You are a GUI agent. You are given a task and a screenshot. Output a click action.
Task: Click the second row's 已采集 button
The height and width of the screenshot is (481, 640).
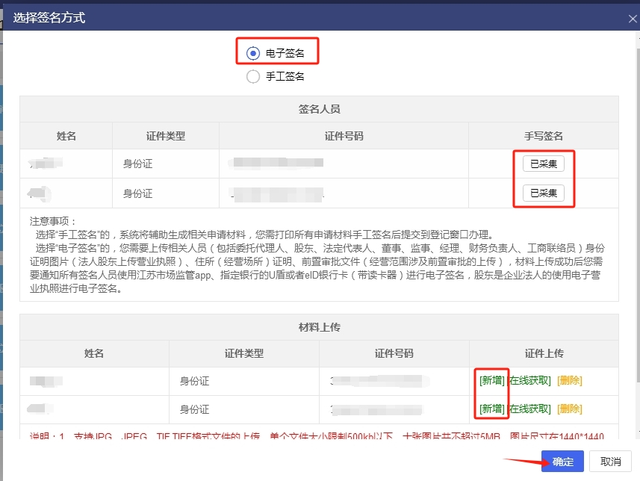[544, 193]
